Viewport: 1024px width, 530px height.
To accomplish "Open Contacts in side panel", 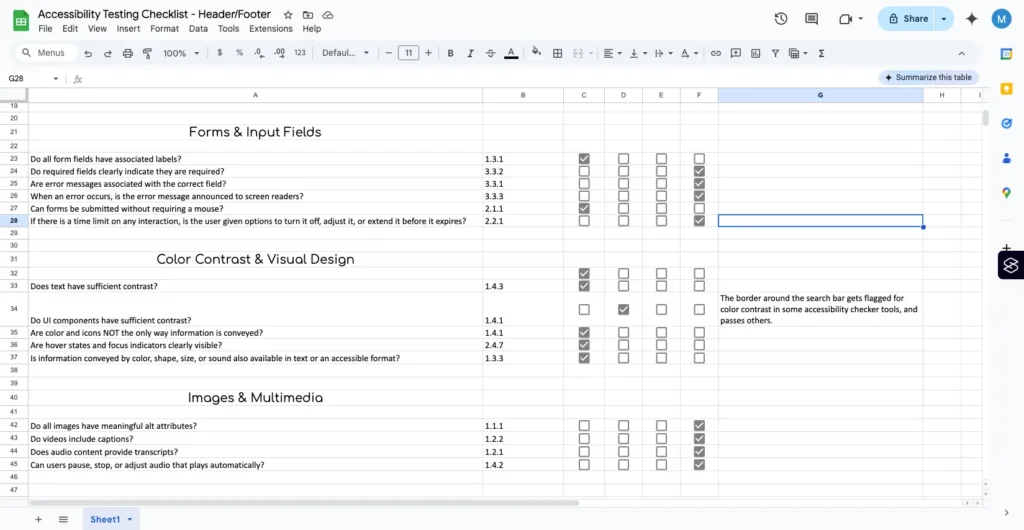I will (x=1006, y=157).
